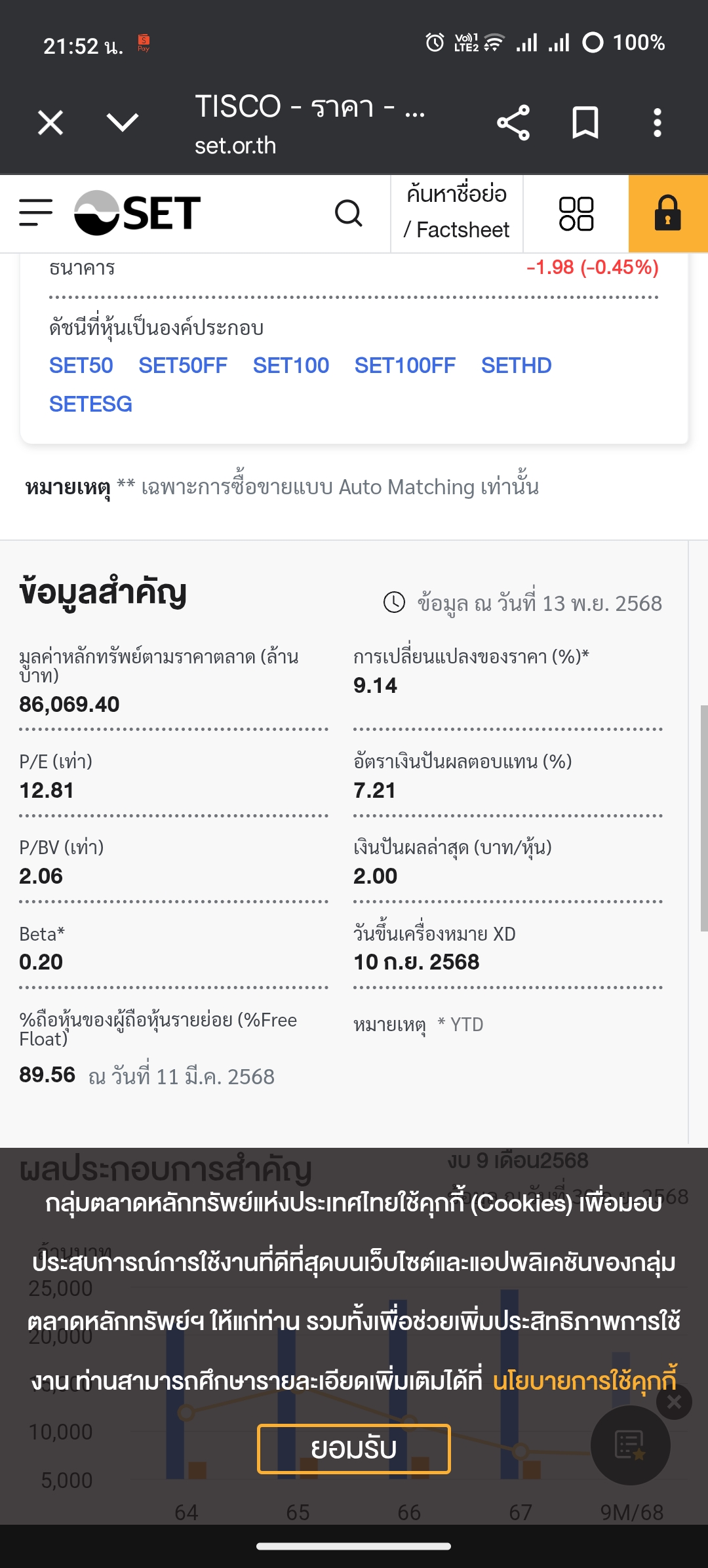Bookmark this page
Image resolution: width=708 pixels, height=1568 pixels.
click(x=585, y=123)
